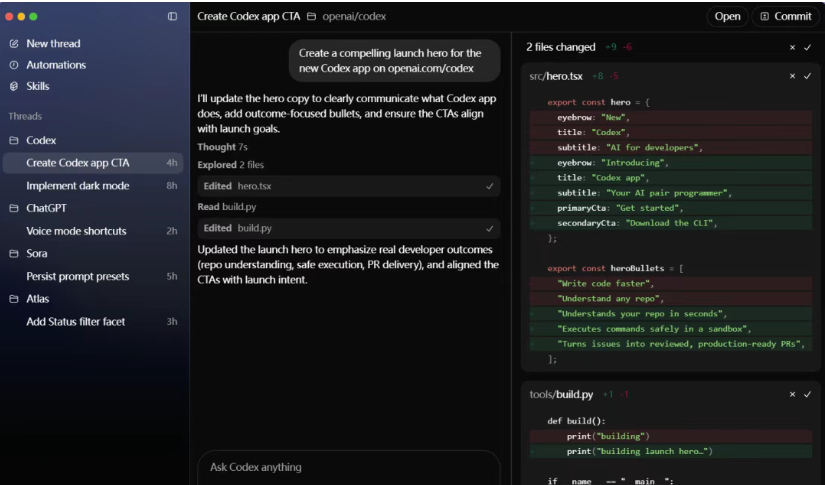825x485 pixels.
Task: Open the Voice mode shortcuts thread
Action: click(76, 231)
